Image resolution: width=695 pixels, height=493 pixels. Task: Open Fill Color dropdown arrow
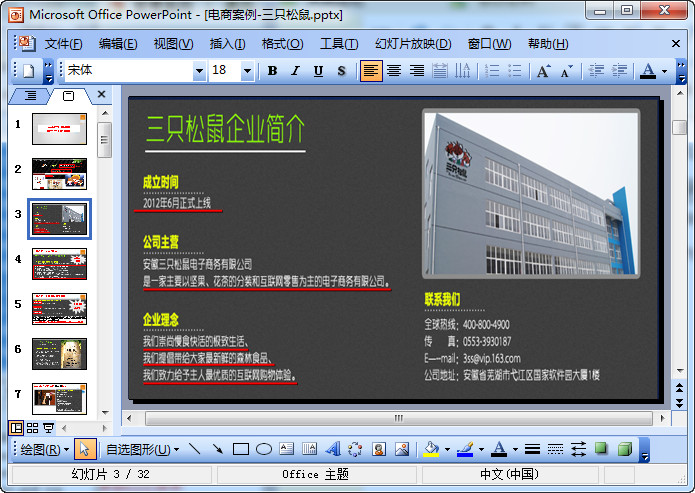coord(447,449)
